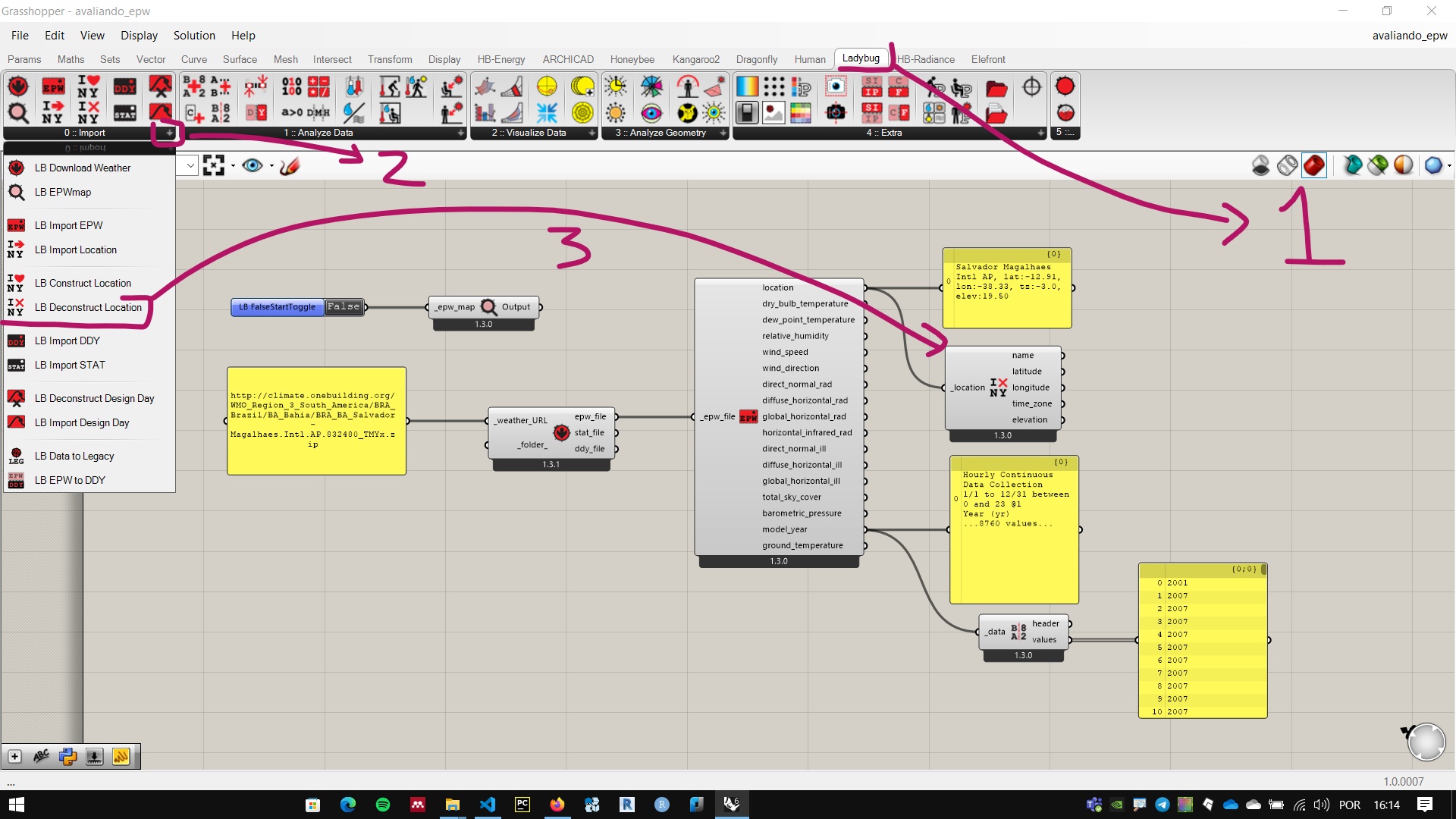Click the 010 100 binary data ribbon icon
Screen dimensions: 1456x819
[292, 86]
